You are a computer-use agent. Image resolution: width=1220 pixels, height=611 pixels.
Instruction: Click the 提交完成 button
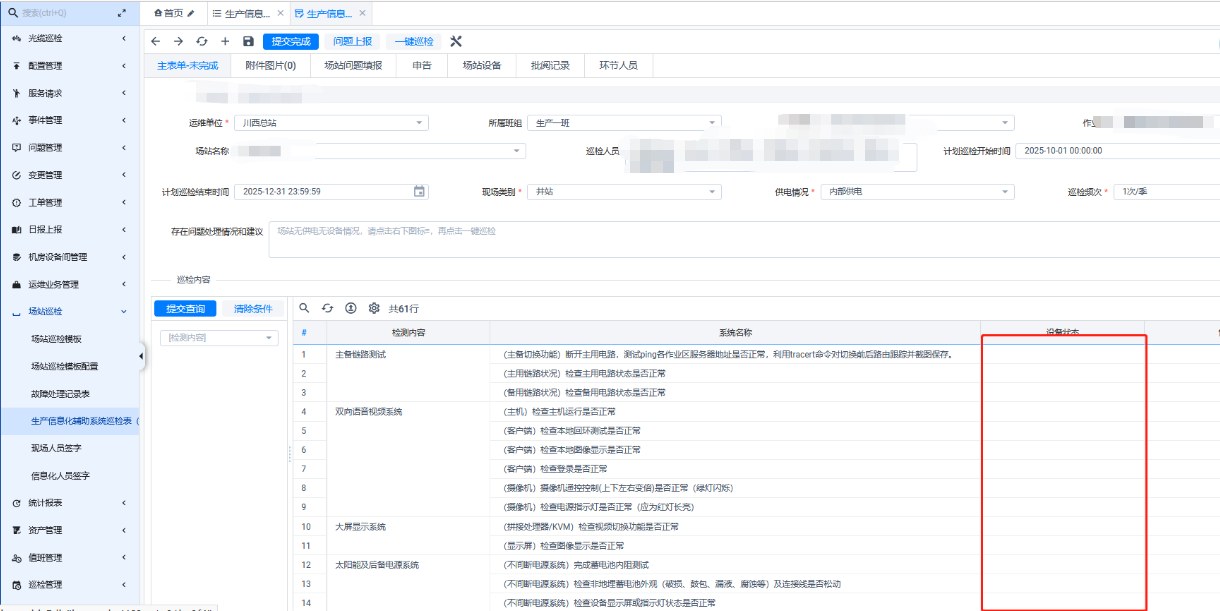(290, 41)
